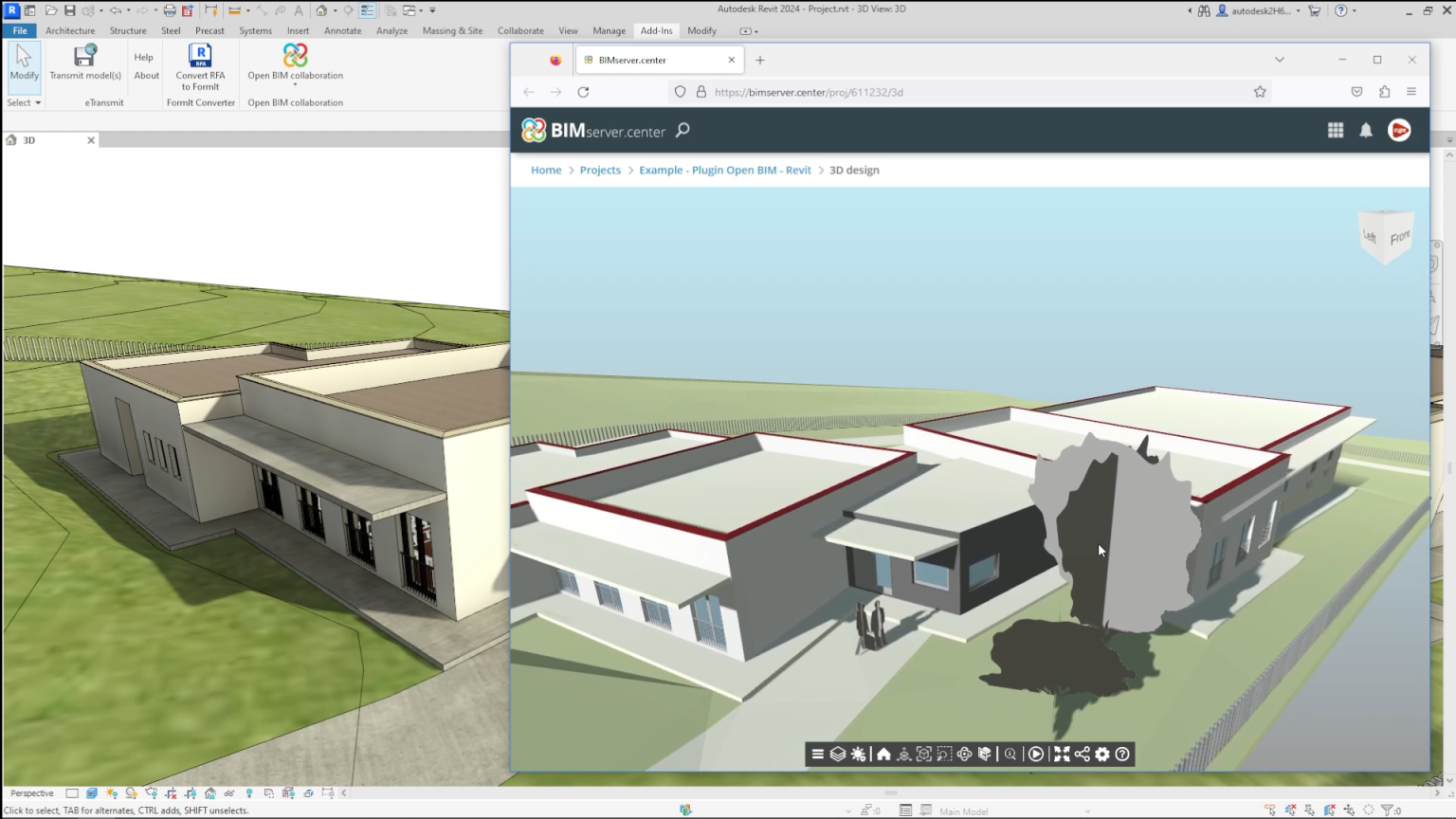Click the sun lighting icon in the viewer toolbar

tap(858, 754)
